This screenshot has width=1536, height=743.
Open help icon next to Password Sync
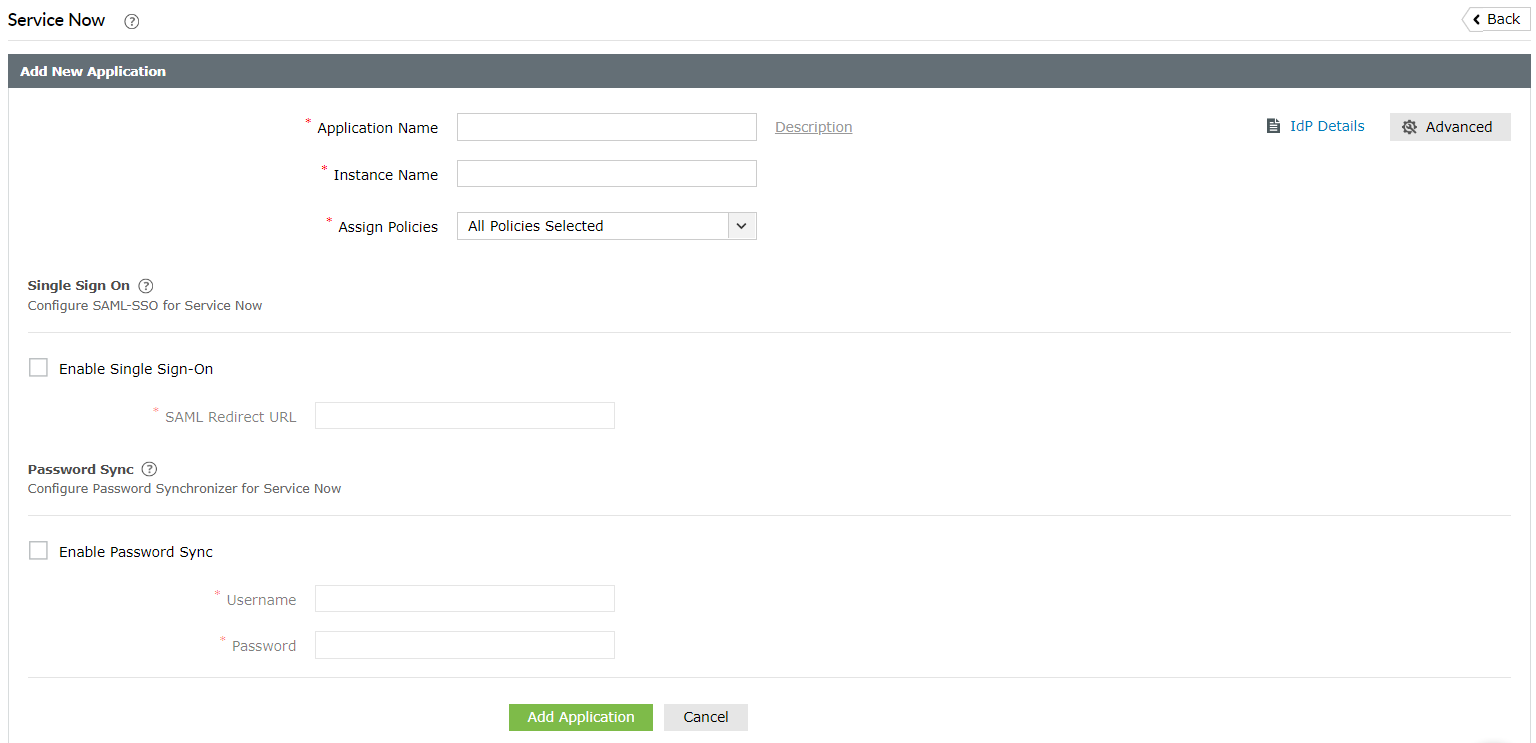tap(150, 469)
